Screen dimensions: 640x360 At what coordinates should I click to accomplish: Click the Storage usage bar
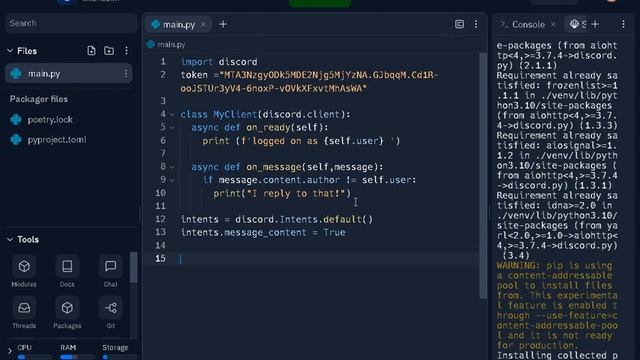(x=119, y=357)
